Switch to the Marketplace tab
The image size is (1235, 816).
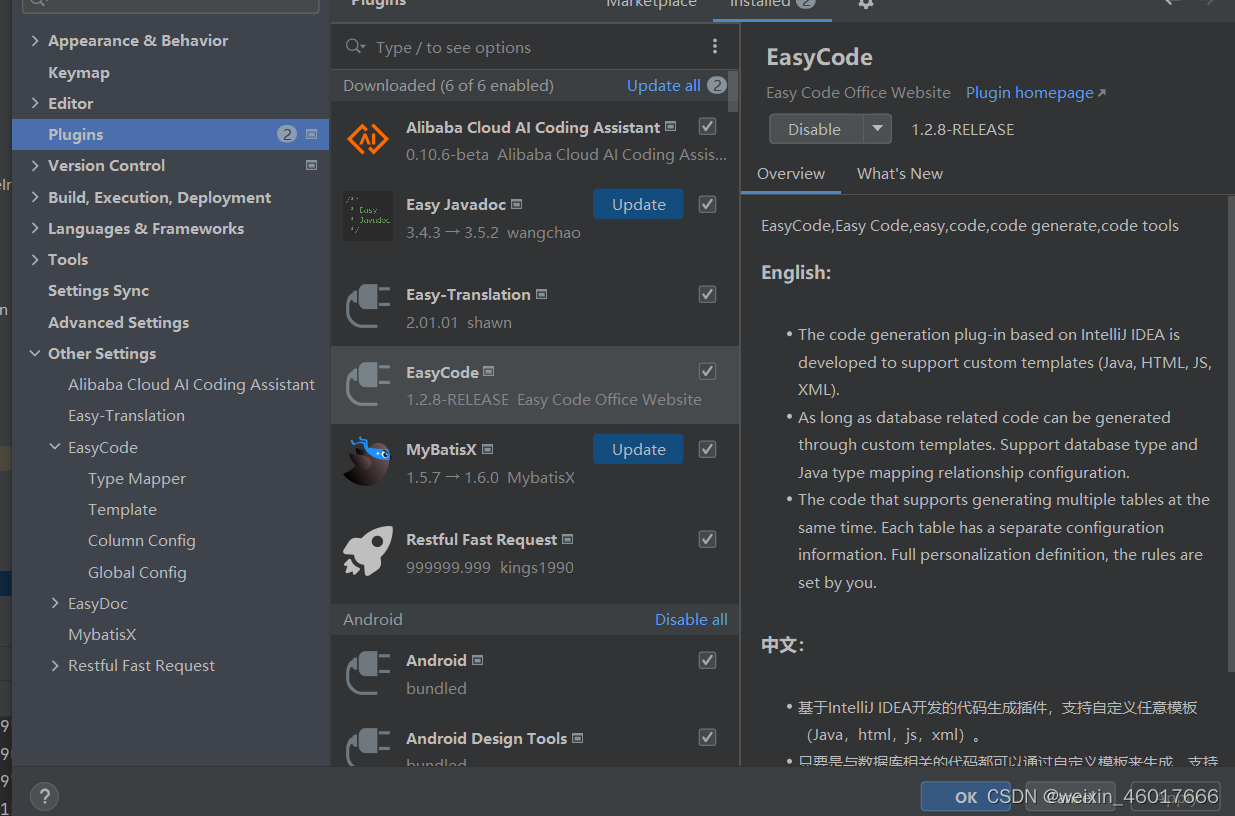click(651, 5)
